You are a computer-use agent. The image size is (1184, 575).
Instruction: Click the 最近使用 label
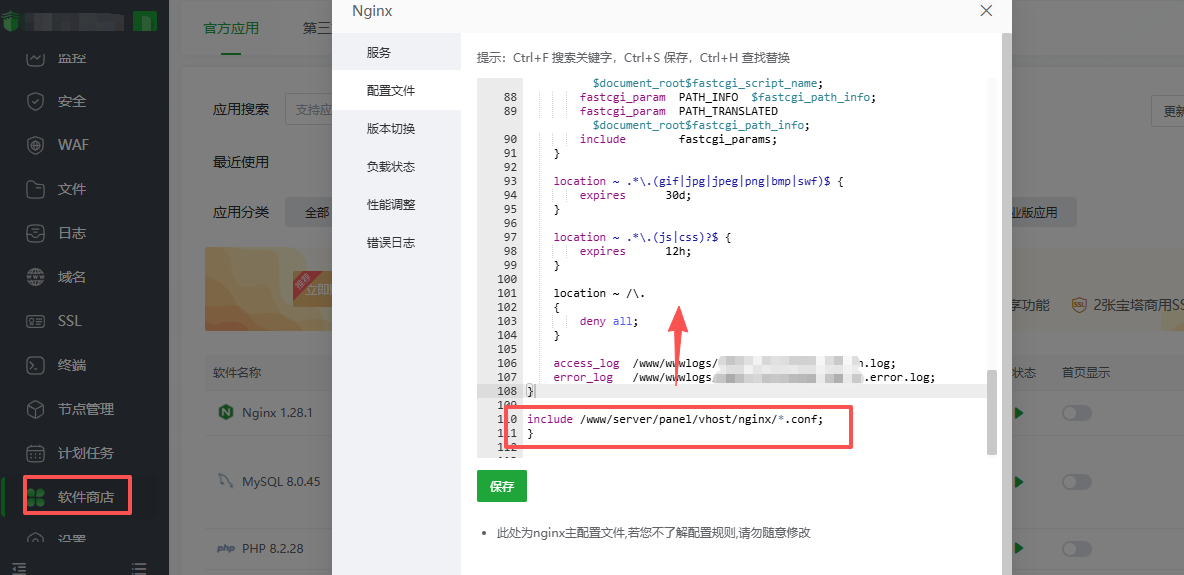click(x=241, y=162)
